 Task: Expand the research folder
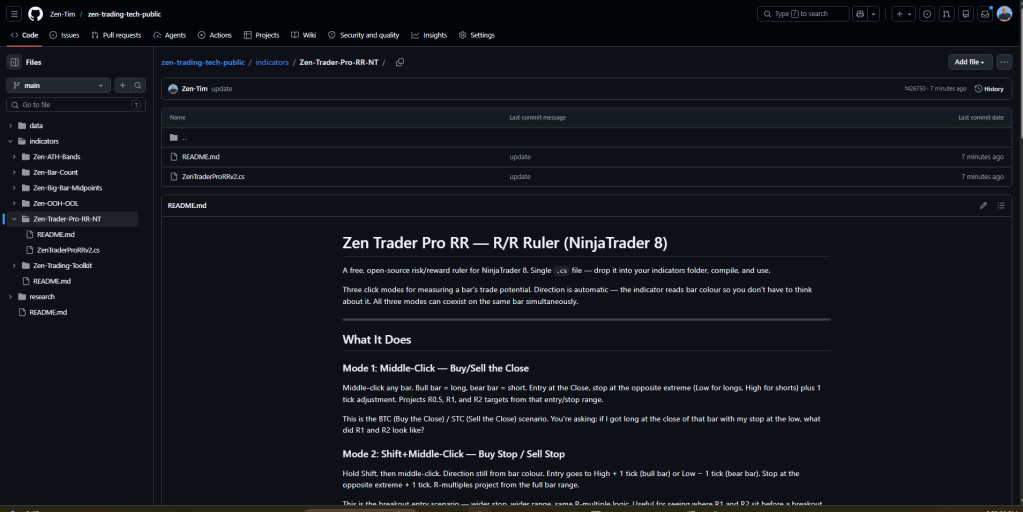tap(10, 297)
